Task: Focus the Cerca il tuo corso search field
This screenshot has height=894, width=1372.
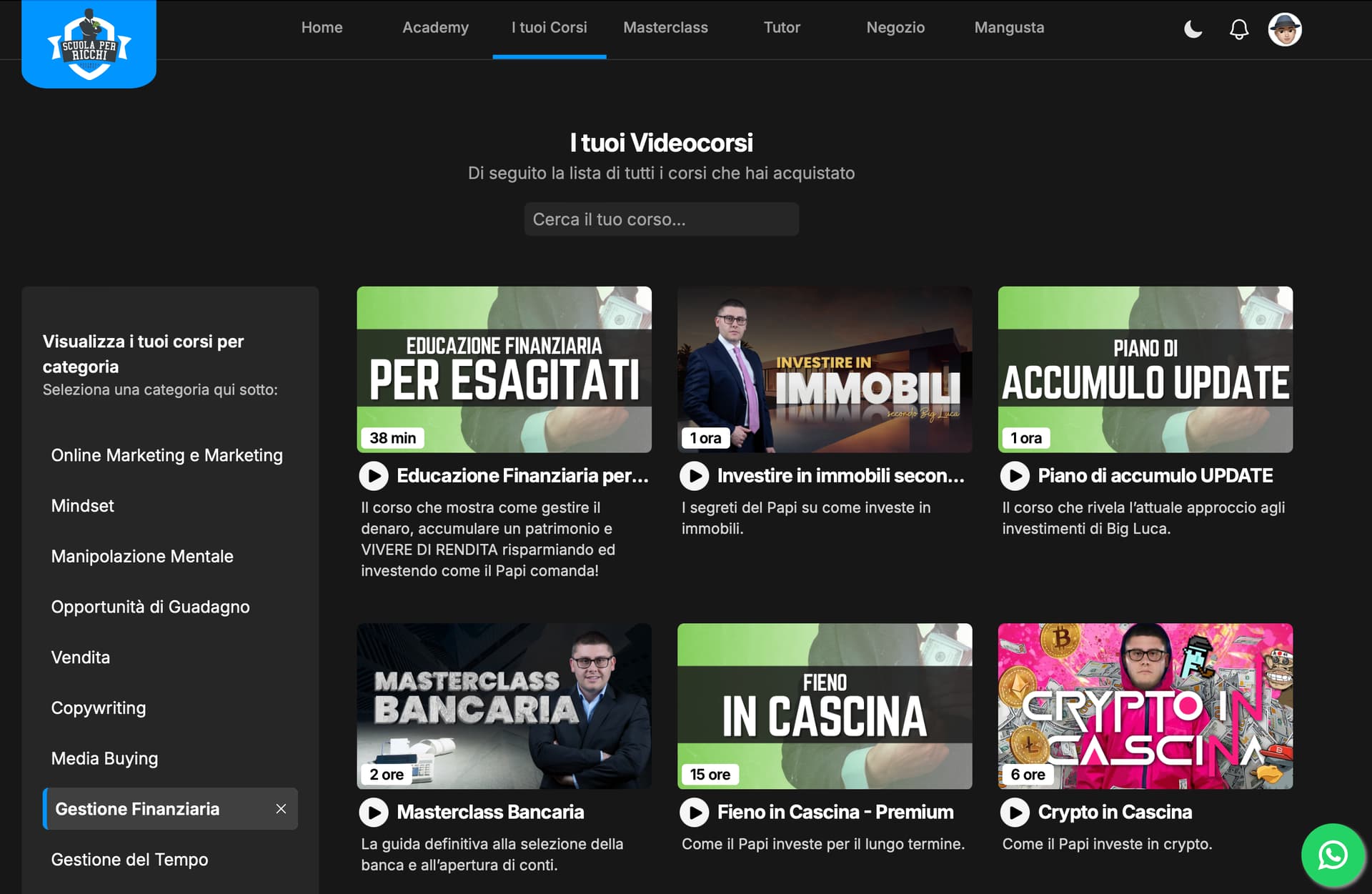Action: point(661,219)
